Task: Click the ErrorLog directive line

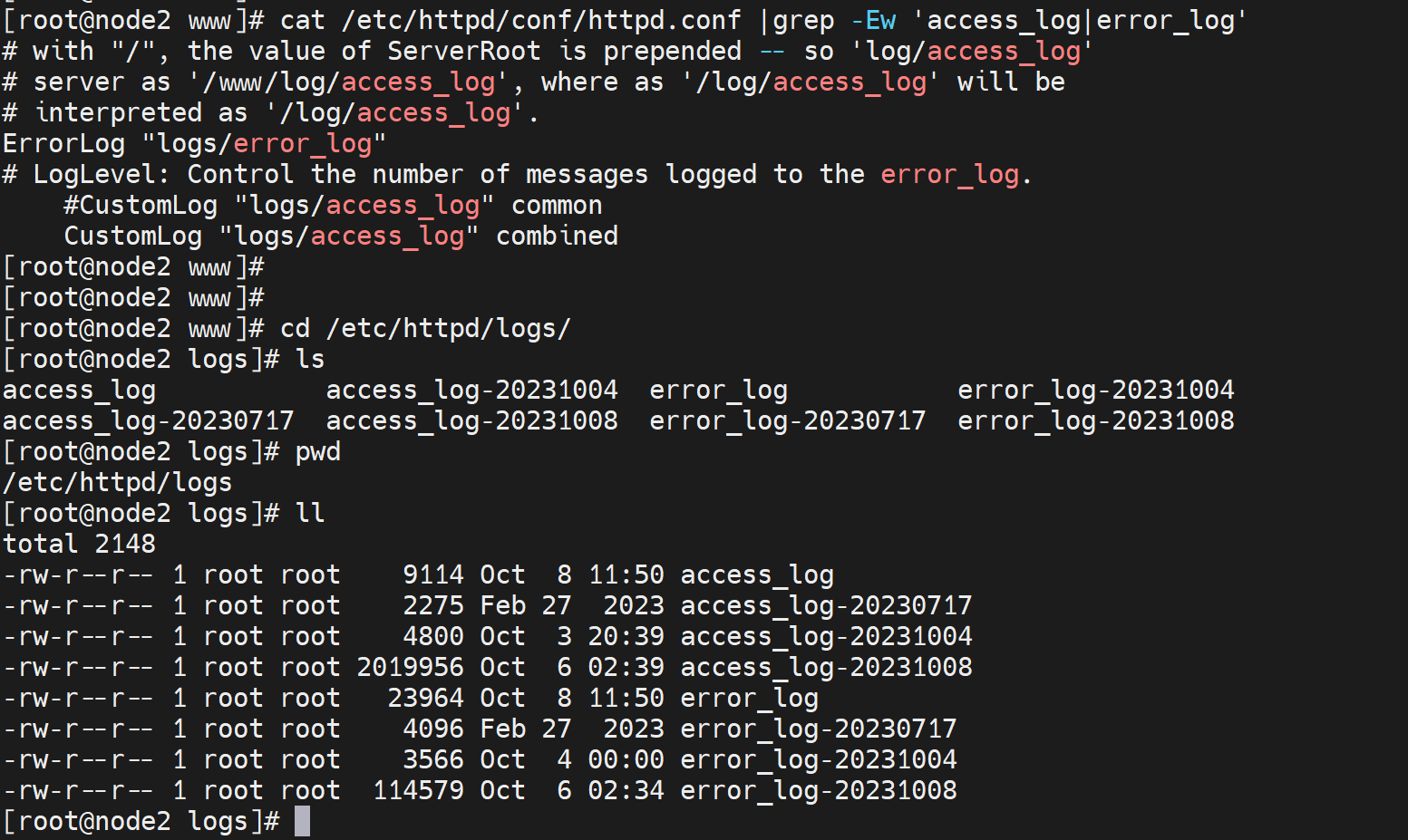Action: click(x=194, y=143)
